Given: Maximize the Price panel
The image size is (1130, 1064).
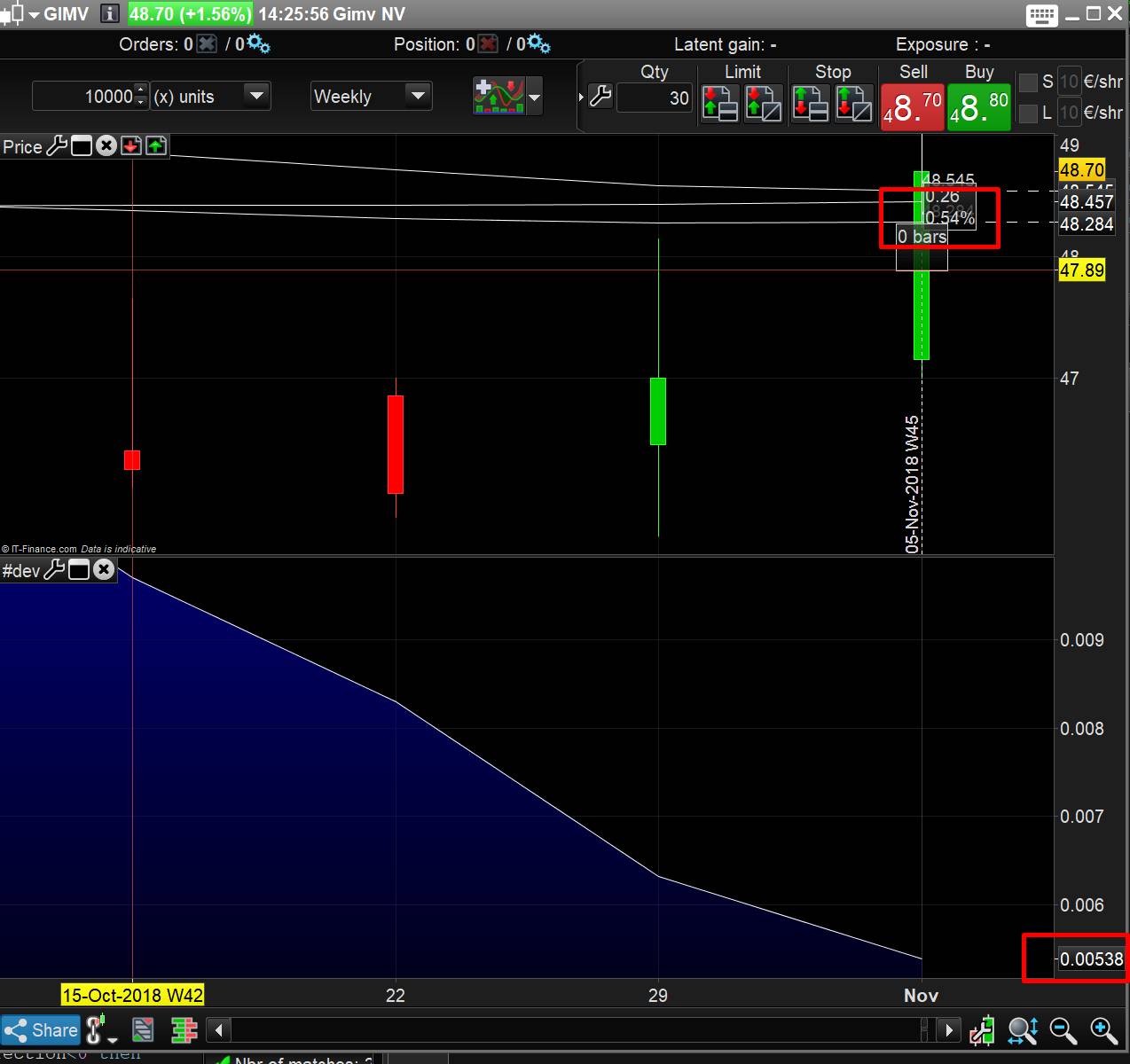Looking at the screenshot, I should pos(82,146).
